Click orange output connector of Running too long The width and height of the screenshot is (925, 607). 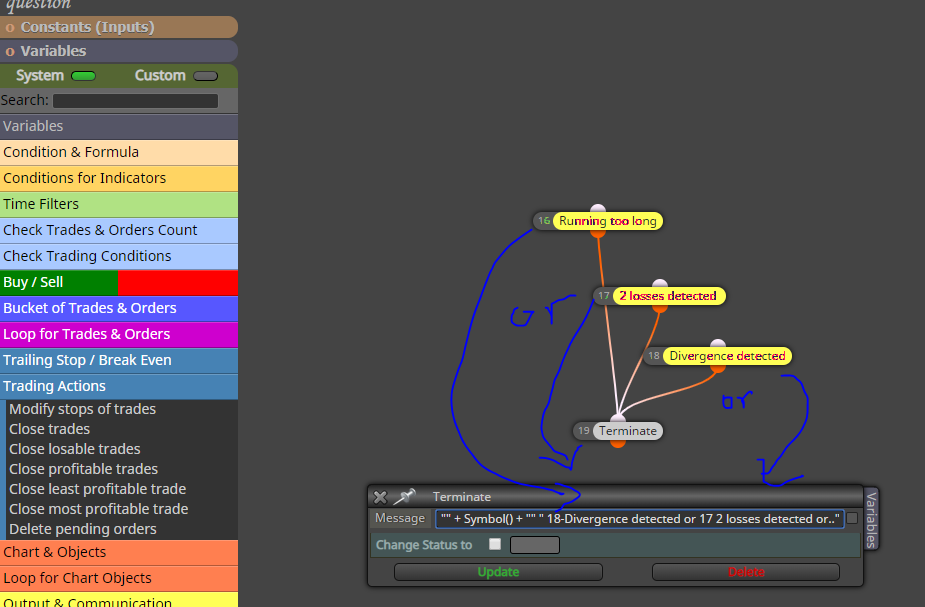[x=598, y=234]
